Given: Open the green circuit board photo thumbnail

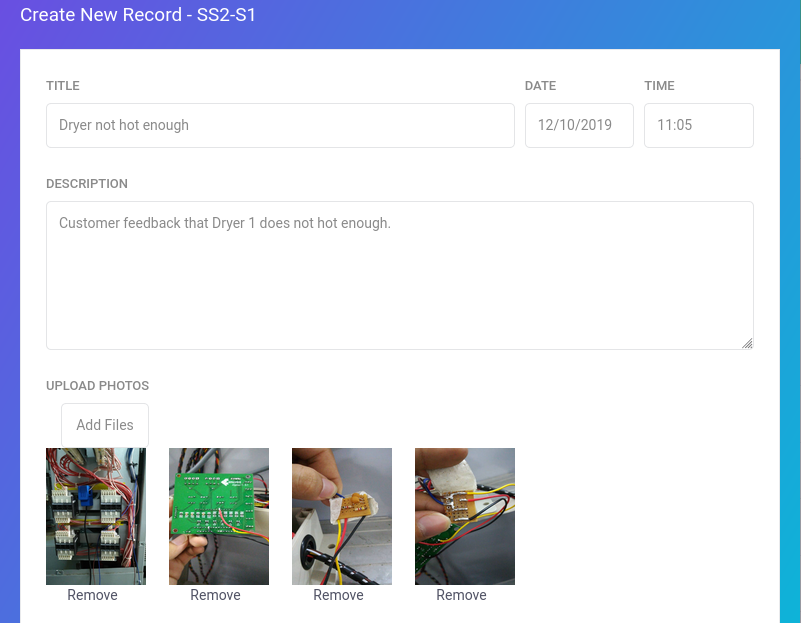Looking at the screenshot, I should pos(219,516).
